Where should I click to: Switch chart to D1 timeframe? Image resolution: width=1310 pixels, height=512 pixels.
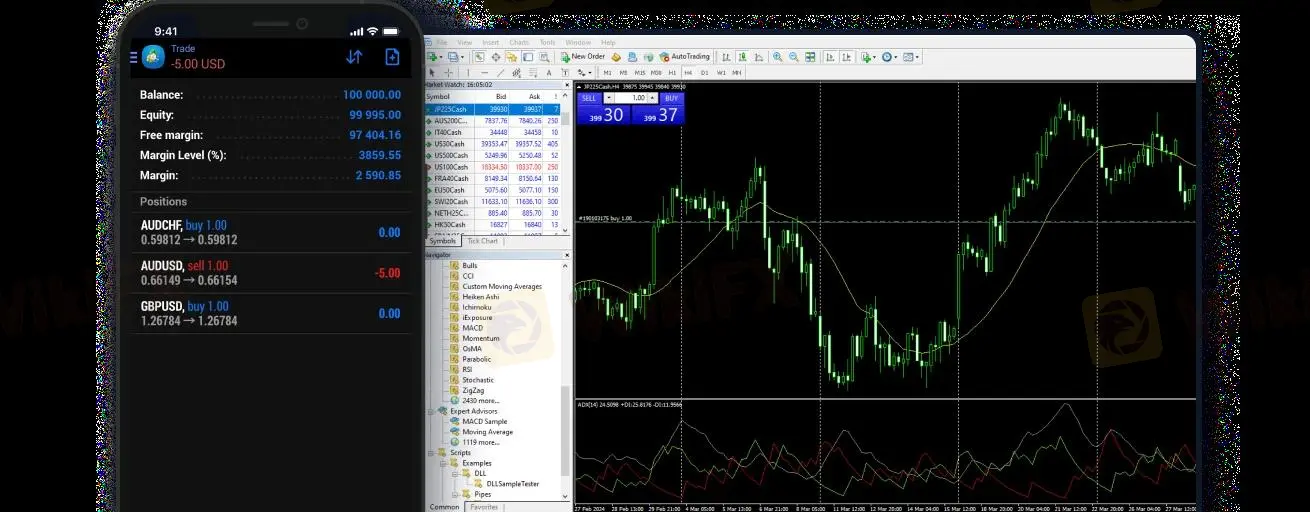[x=704, y=73]
